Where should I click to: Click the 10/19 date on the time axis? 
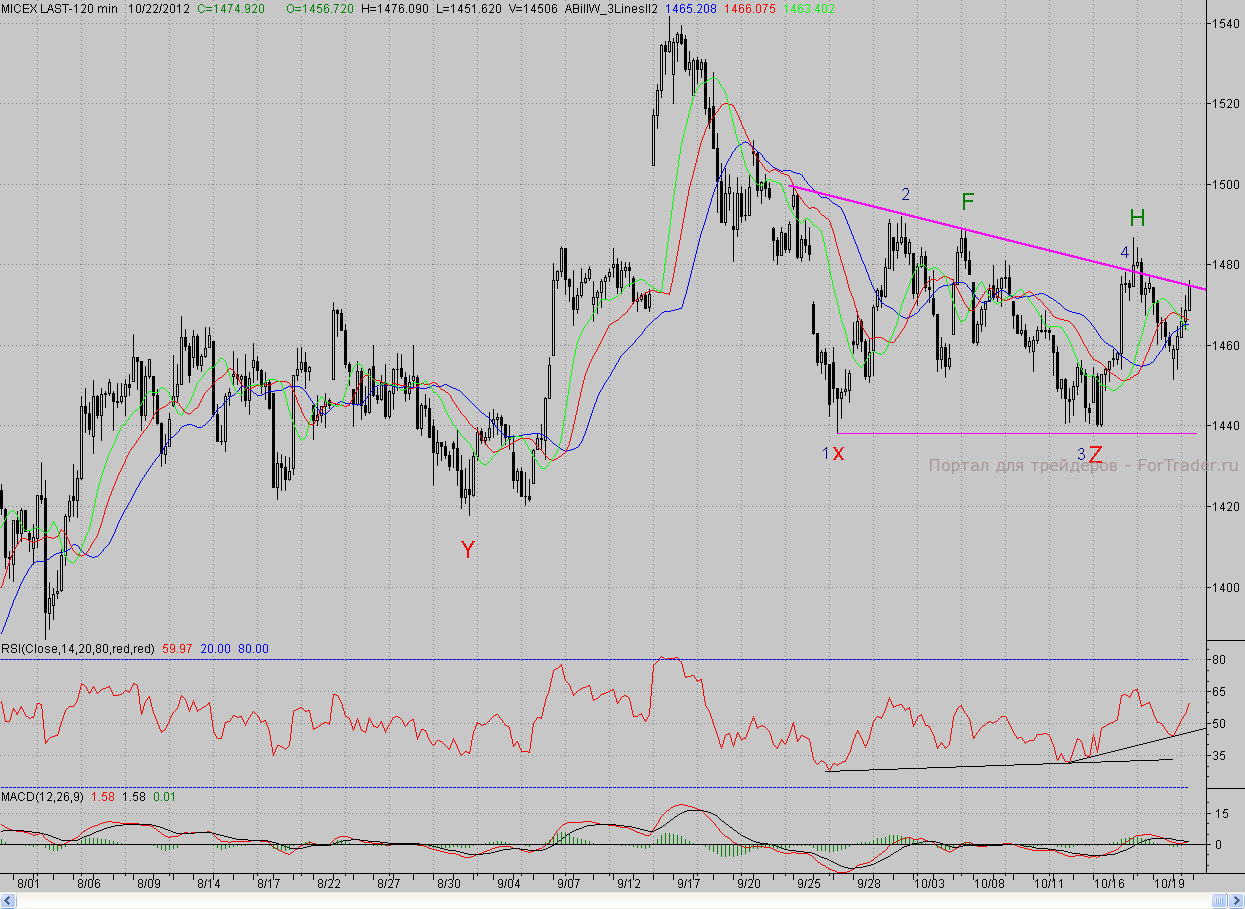point(1170,884)
